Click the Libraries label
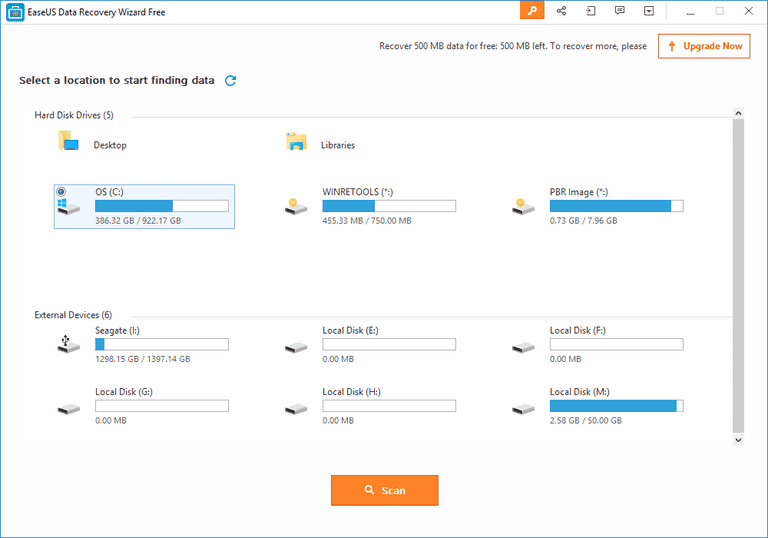 coord(337,145)
